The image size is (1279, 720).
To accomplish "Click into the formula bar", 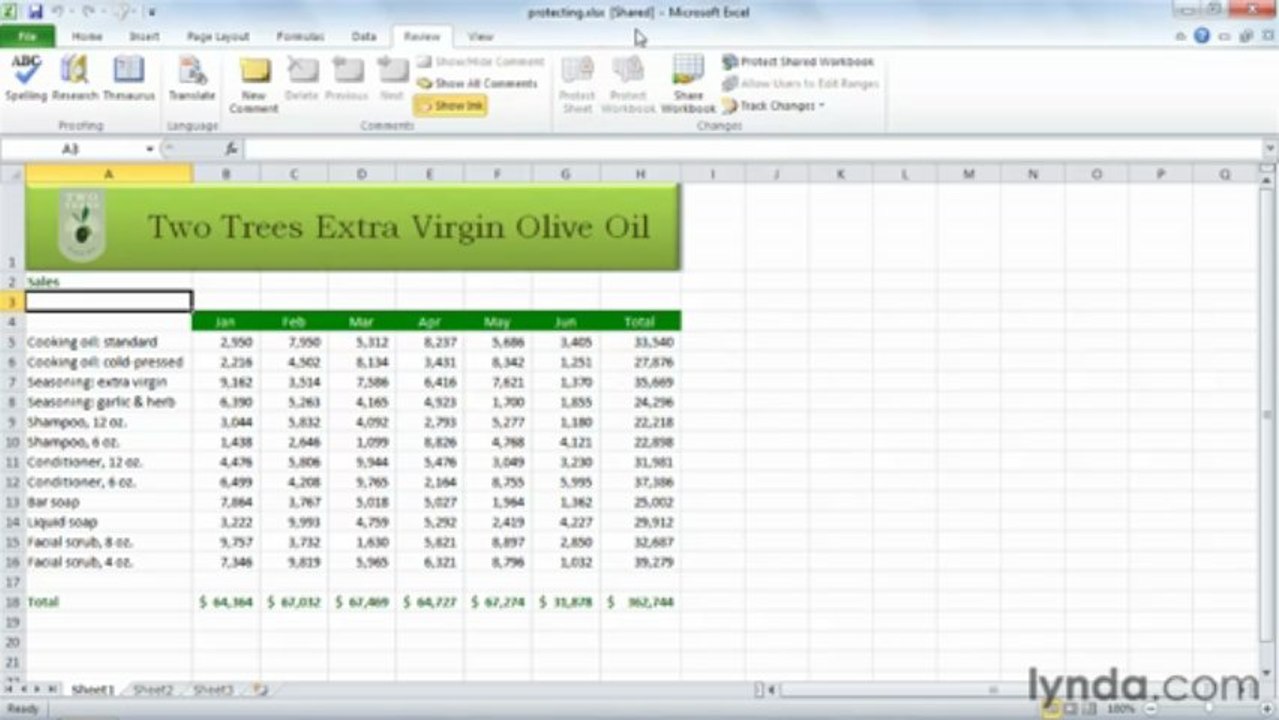I will click(752, 149).
